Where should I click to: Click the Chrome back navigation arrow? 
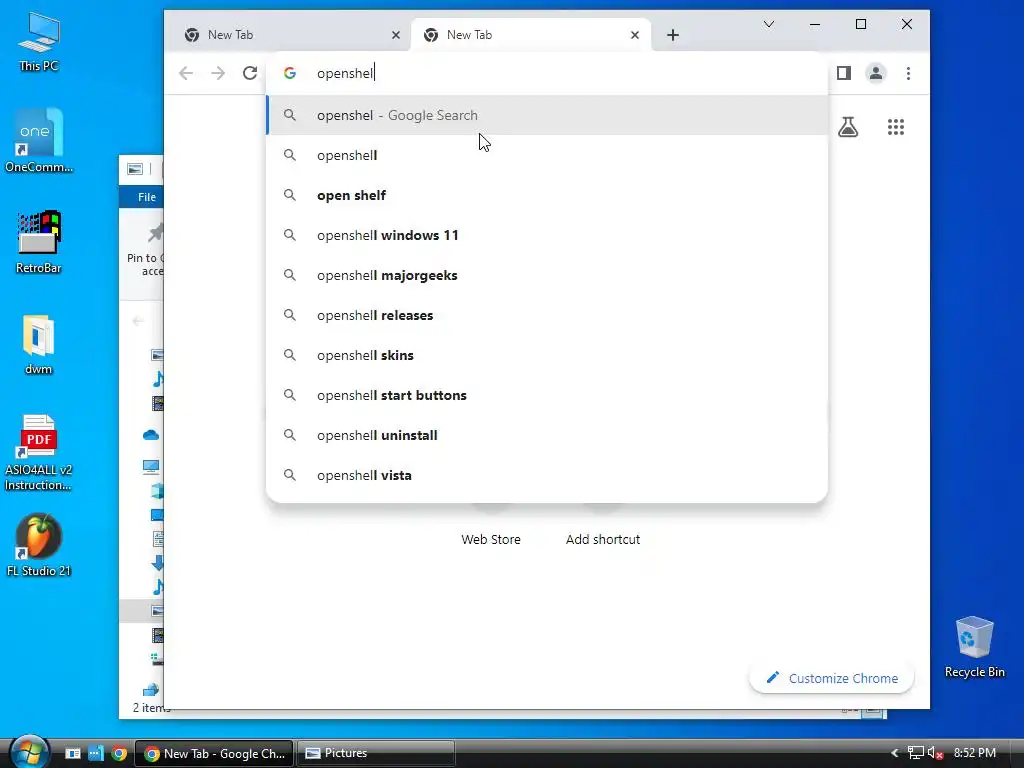click(186, 73)
